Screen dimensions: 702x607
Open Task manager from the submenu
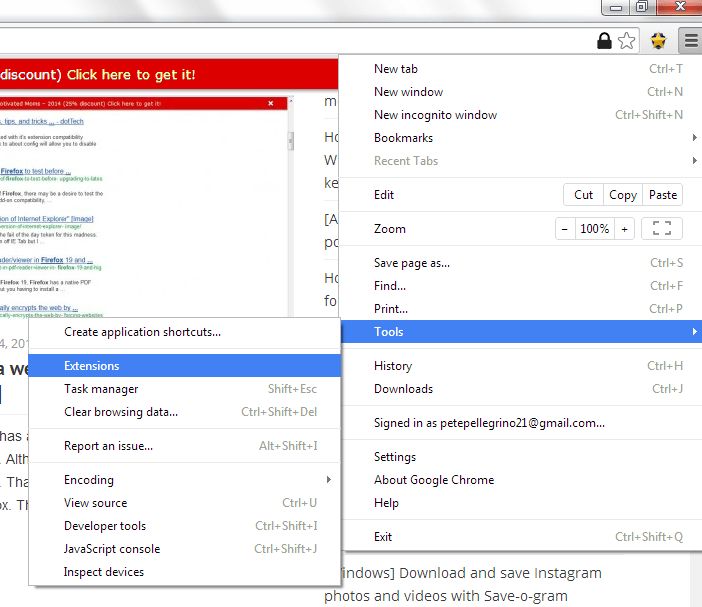101,389
